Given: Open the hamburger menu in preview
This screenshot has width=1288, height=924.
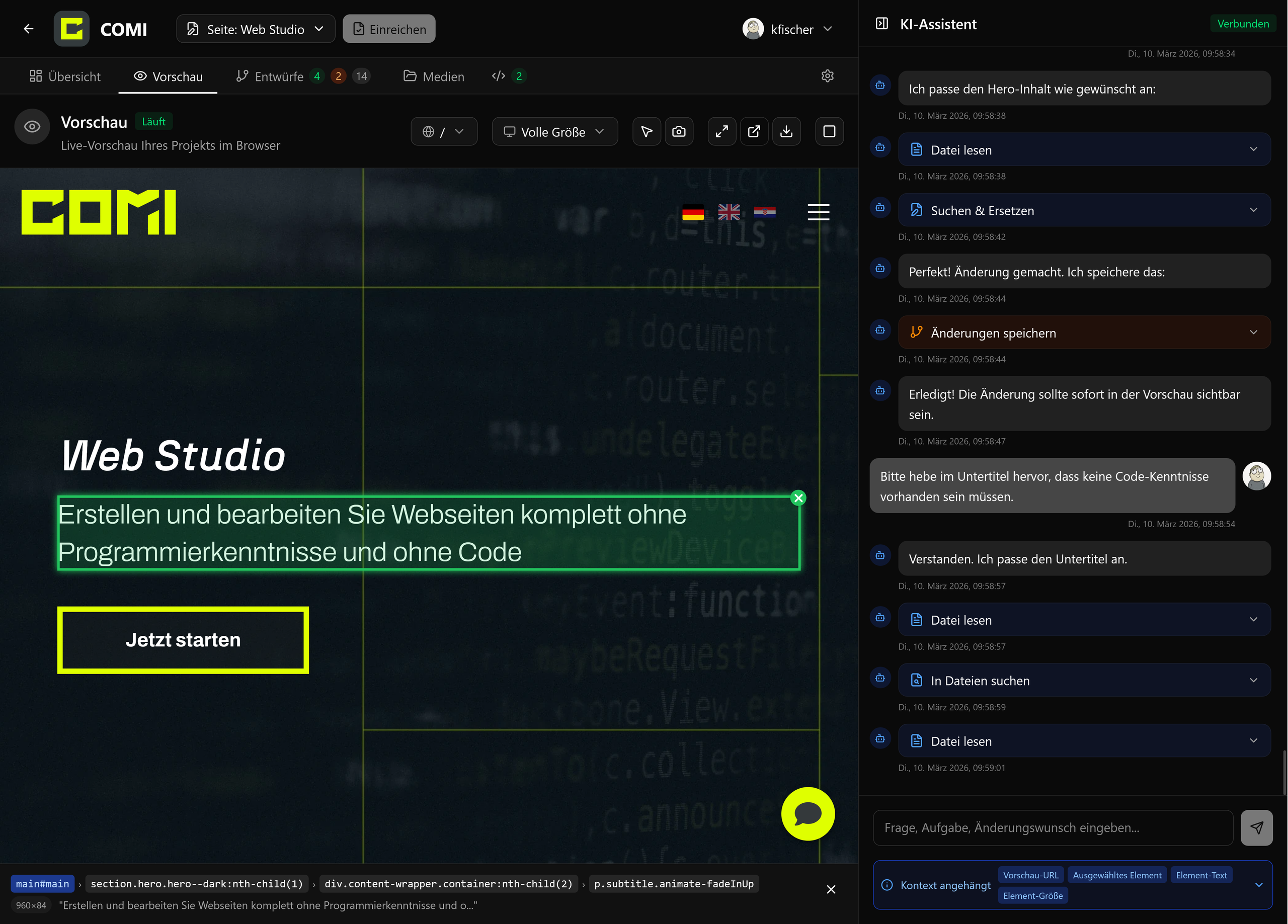Looking at the screenshot, I should pos(819,212).
